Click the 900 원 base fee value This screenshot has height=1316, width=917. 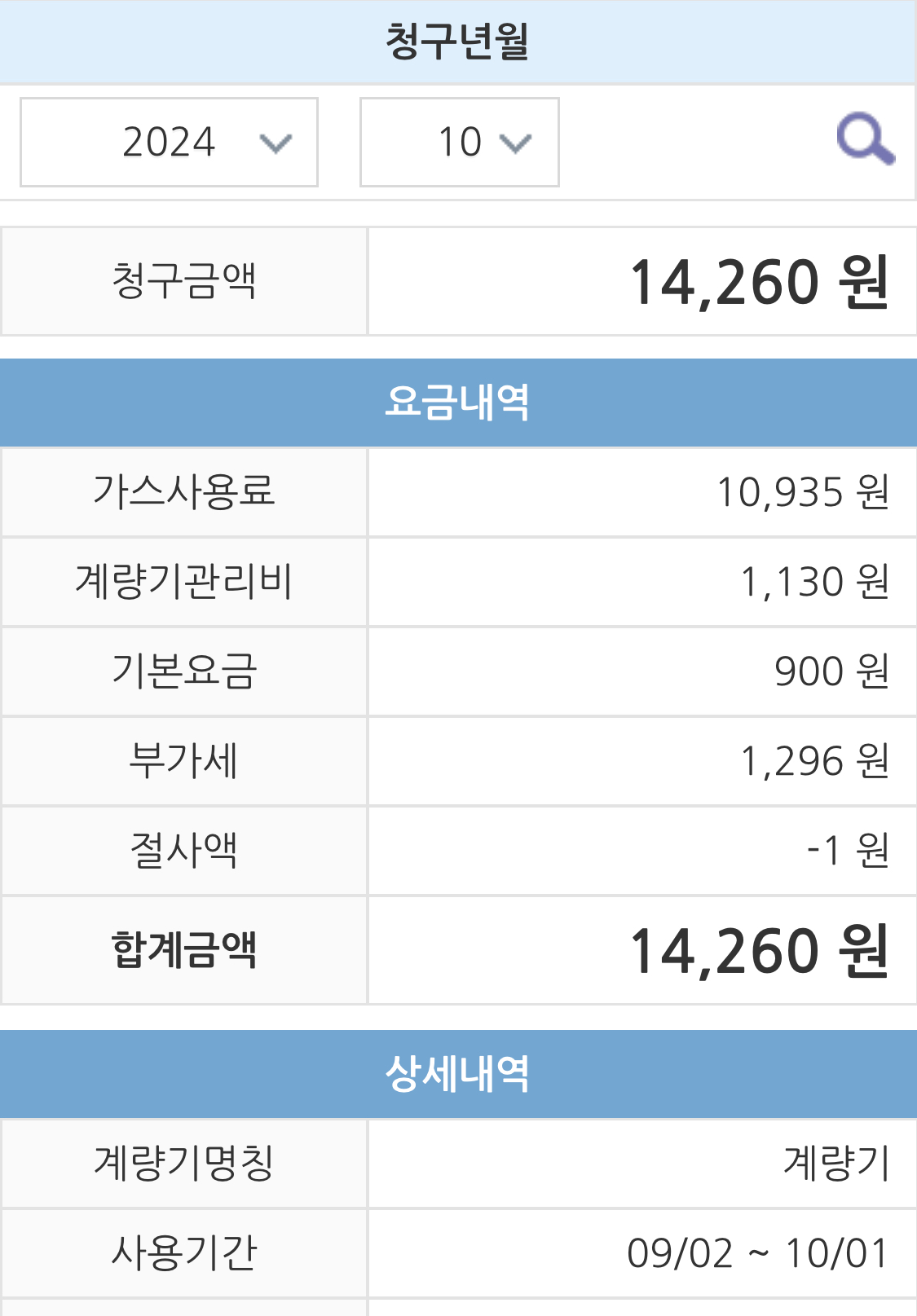pos(831,671)
